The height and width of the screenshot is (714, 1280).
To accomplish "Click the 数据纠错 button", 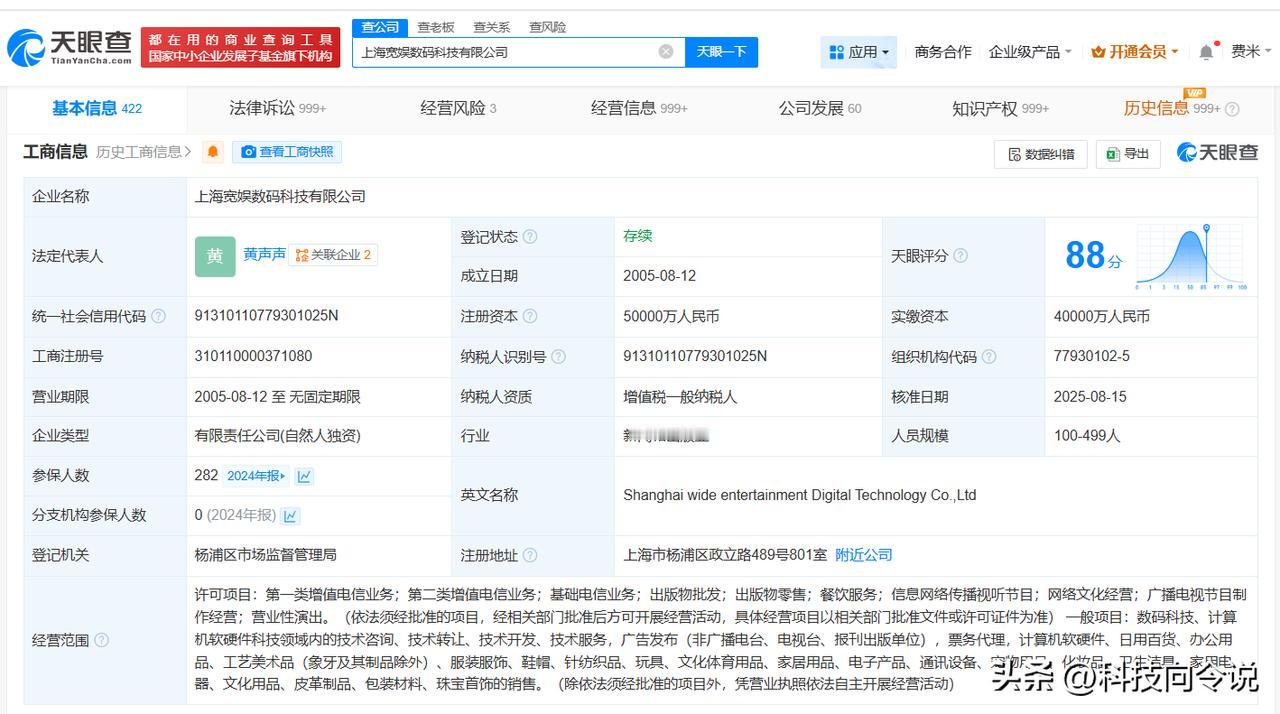I will coord(1041,154).
